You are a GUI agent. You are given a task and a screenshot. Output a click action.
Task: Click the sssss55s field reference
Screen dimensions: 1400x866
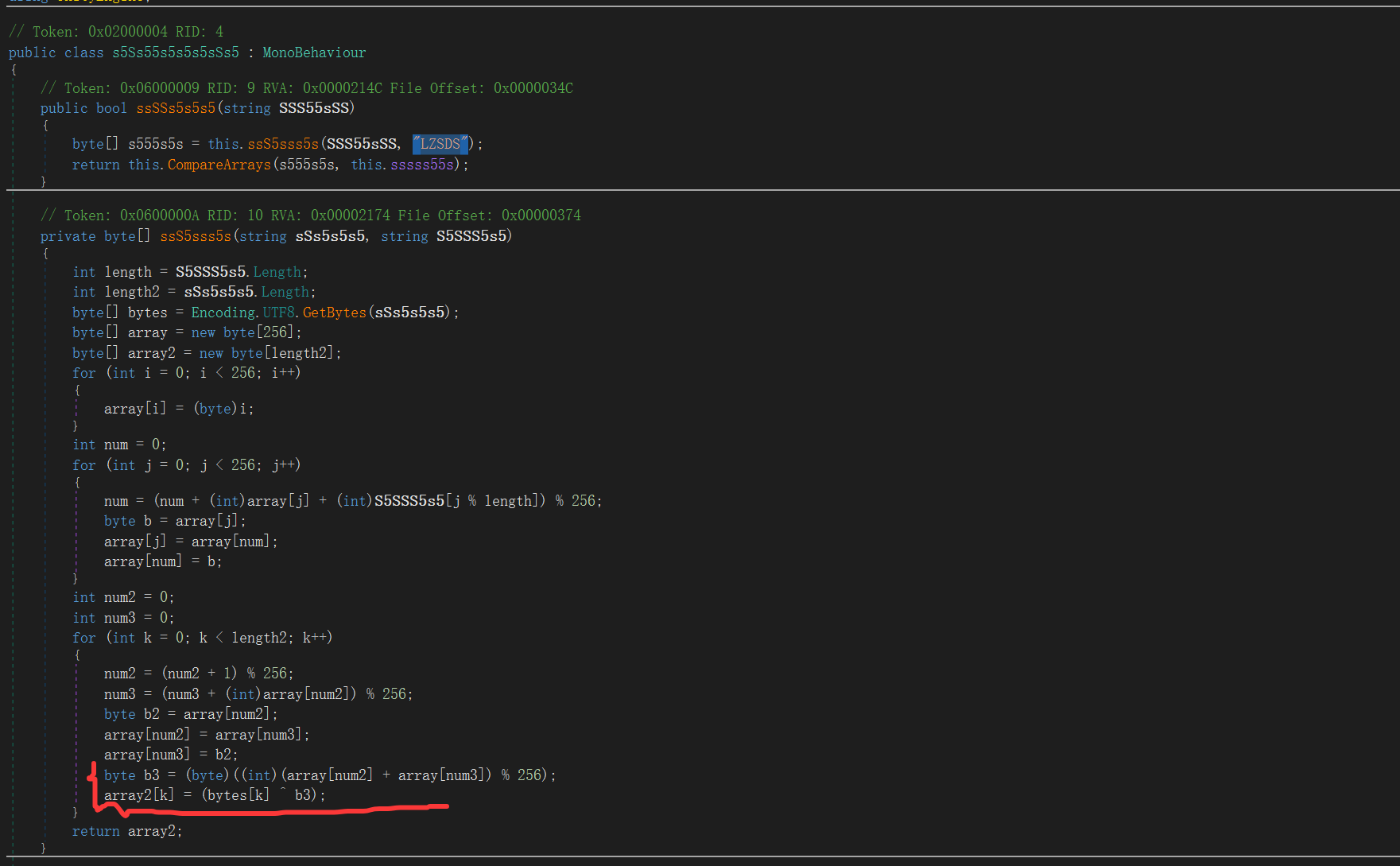pyautogui.click(x=422, y=165)
